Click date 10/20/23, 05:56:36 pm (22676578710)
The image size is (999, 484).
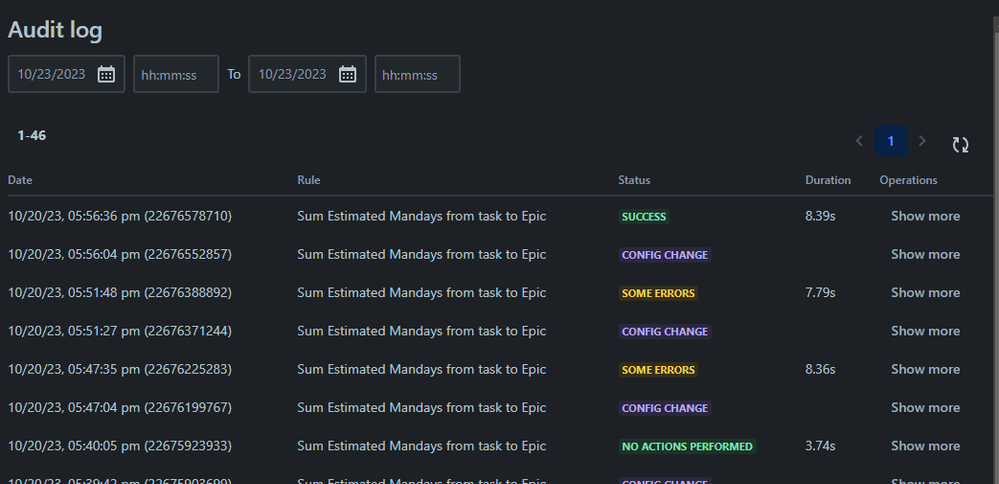tap(120, 216)
